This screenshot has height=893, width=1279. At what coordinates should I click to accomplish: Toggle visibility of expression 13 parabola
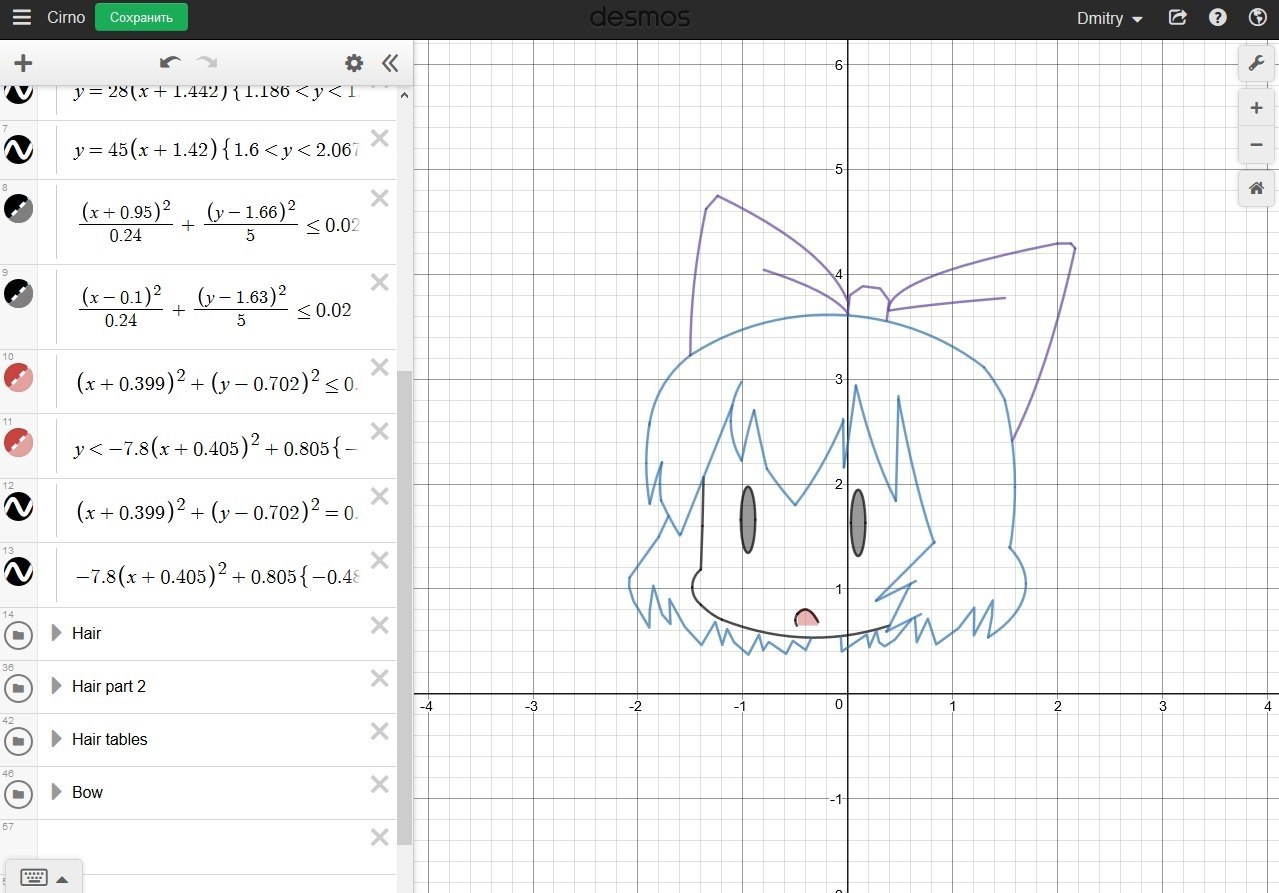coord(19,571)
